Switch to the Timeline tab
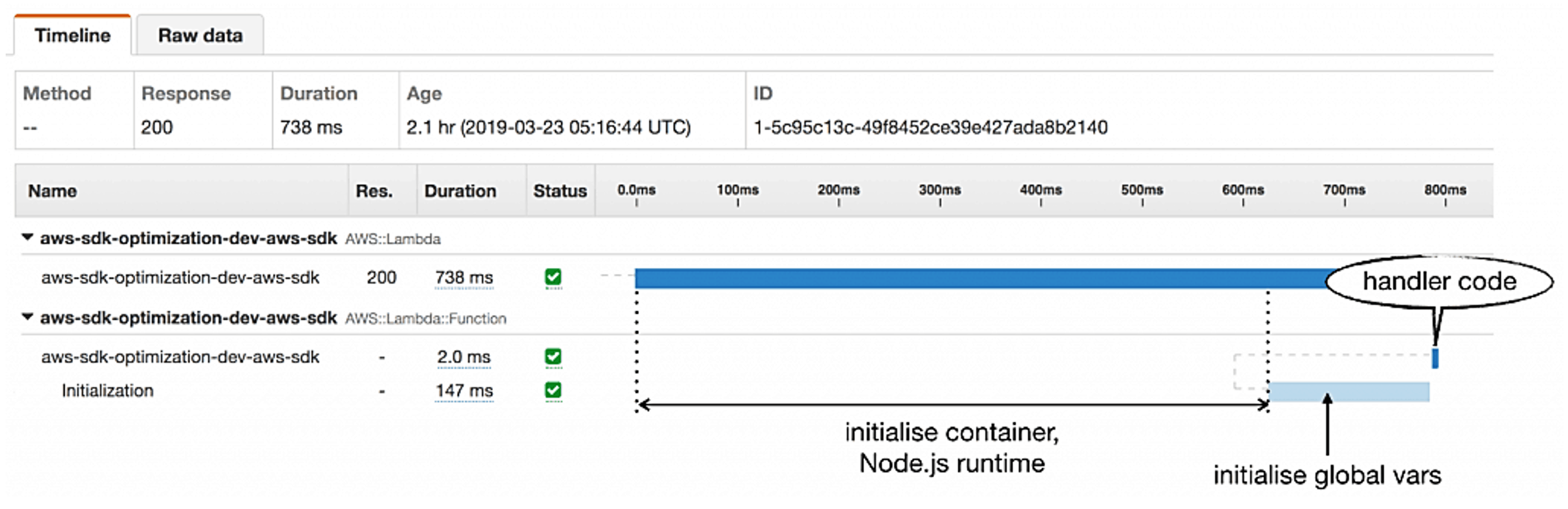1568x509 pixels. pos(72,35)
